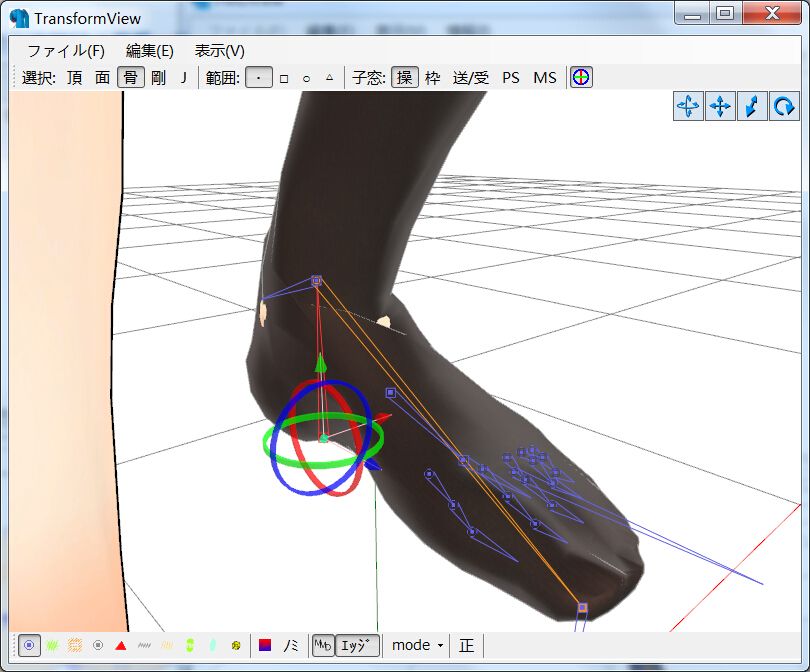Click the 正 button in bottom toolbar
This screenshot has height=672, width=810.
click(x=467, y=646)
